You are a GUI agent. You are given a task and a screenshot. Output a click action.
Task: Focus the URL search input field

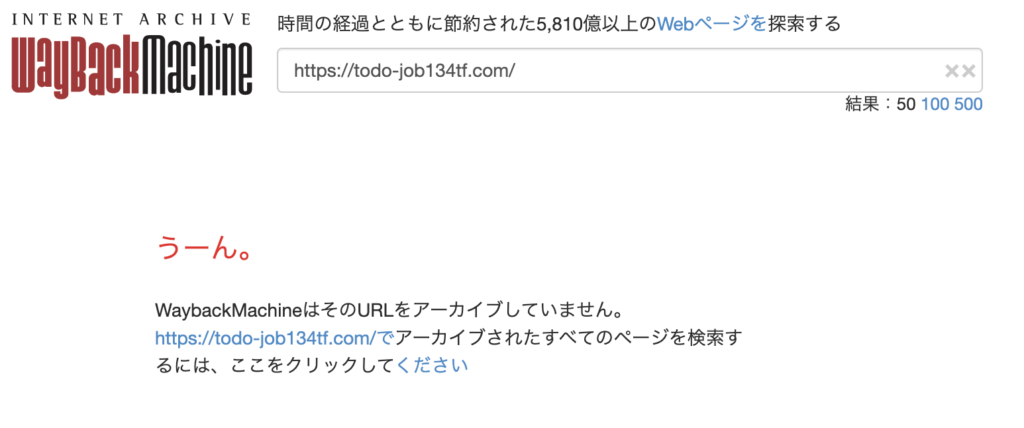(630, 71)
